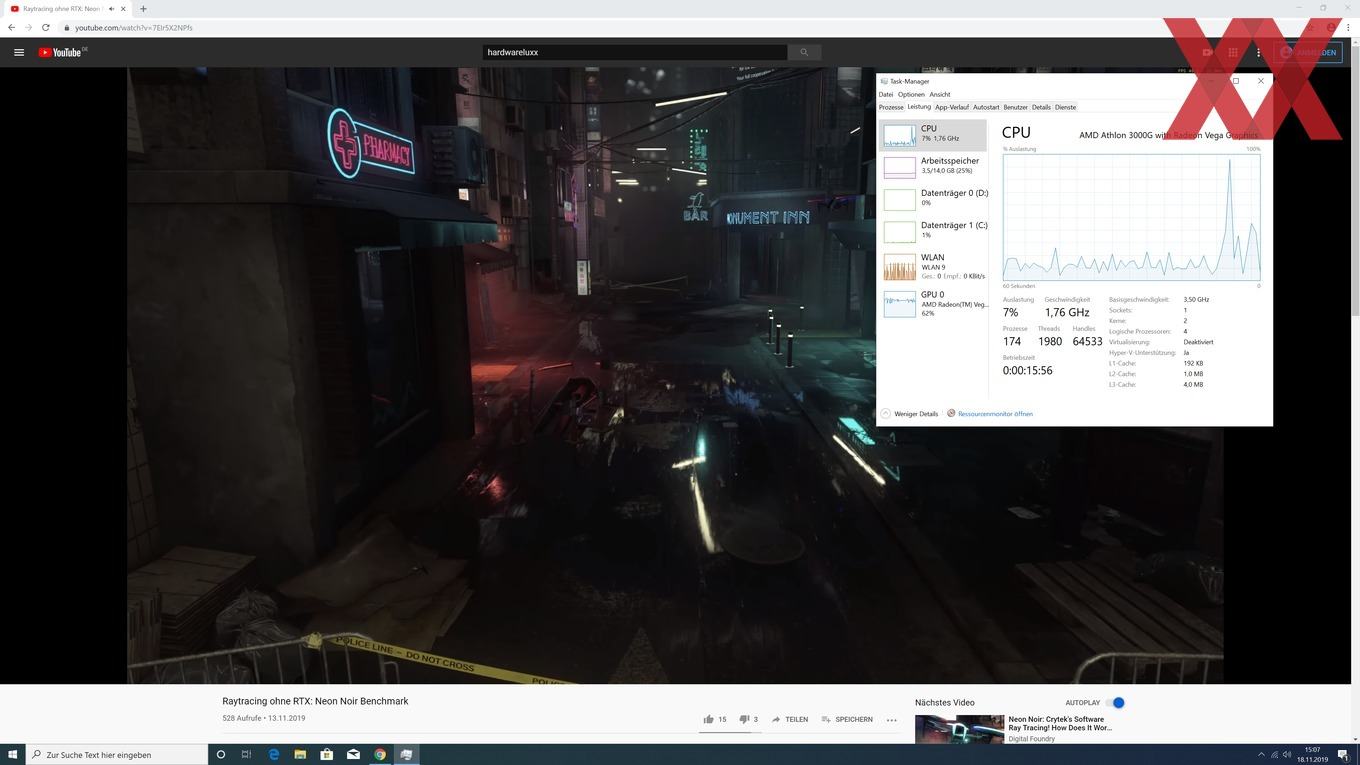The width and height of the screenshot is (1360, 765).
Task: Click the volume icon in system tray
Action: tap(1289, 755)
